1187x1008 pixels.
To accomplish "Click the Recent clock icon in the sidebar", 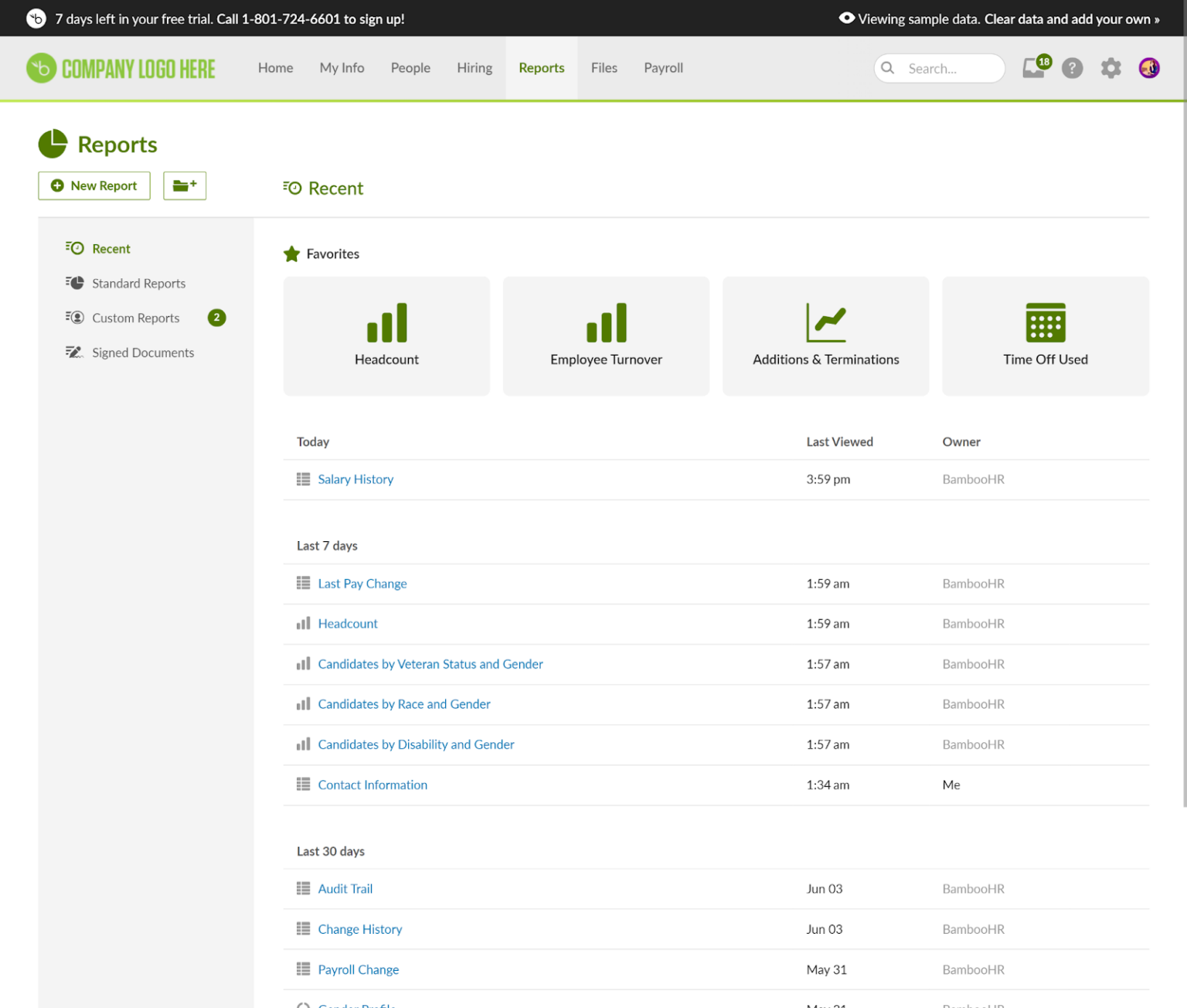I will [75, 247].
